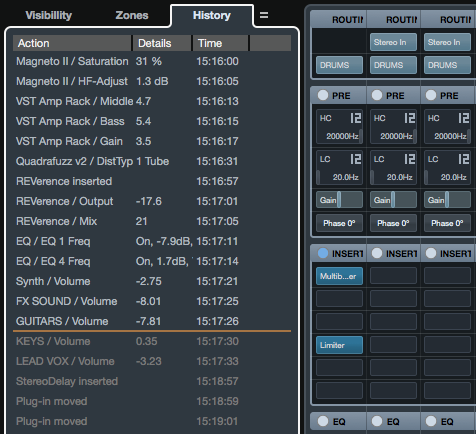The width and height of the screenshot is (476, 434).
Task: Toggle the third channel EQ bypass circle
Action: click(x=431, y=421)
